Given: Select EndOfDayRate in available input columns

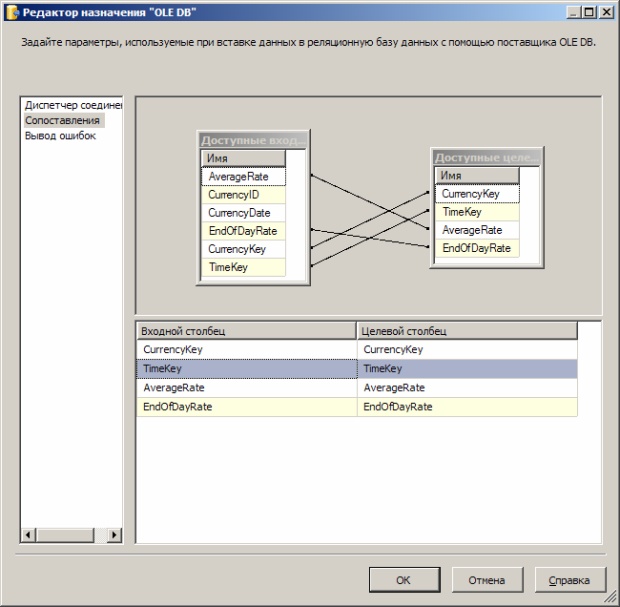Looking at the screenshot, I should (x=243, y=231).
